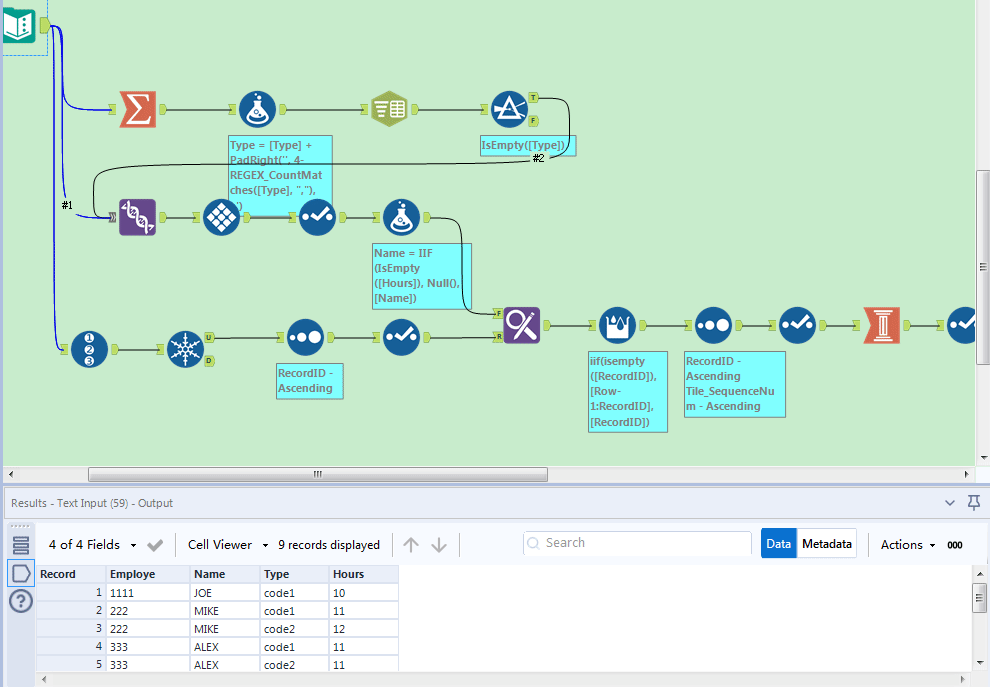Open the Actions dropdown menu
The height and width of the screenshot is (687, 990).
(x=907, y=544)
